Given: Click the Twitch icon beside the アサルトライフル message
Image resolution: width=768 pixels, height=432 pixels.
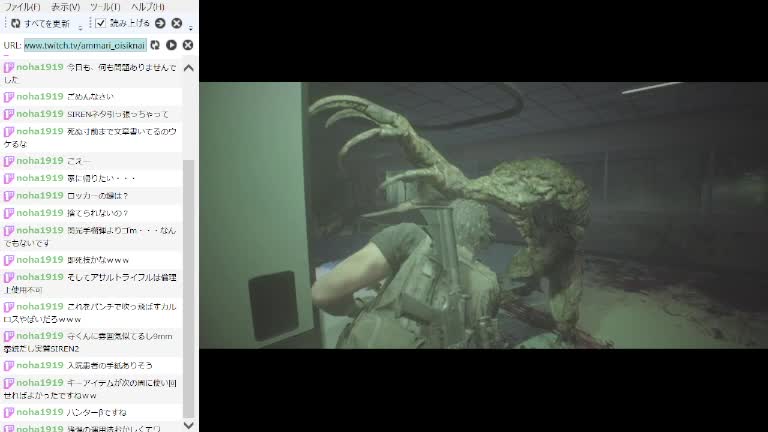Looking at the screenshot, I should point(9,277).
